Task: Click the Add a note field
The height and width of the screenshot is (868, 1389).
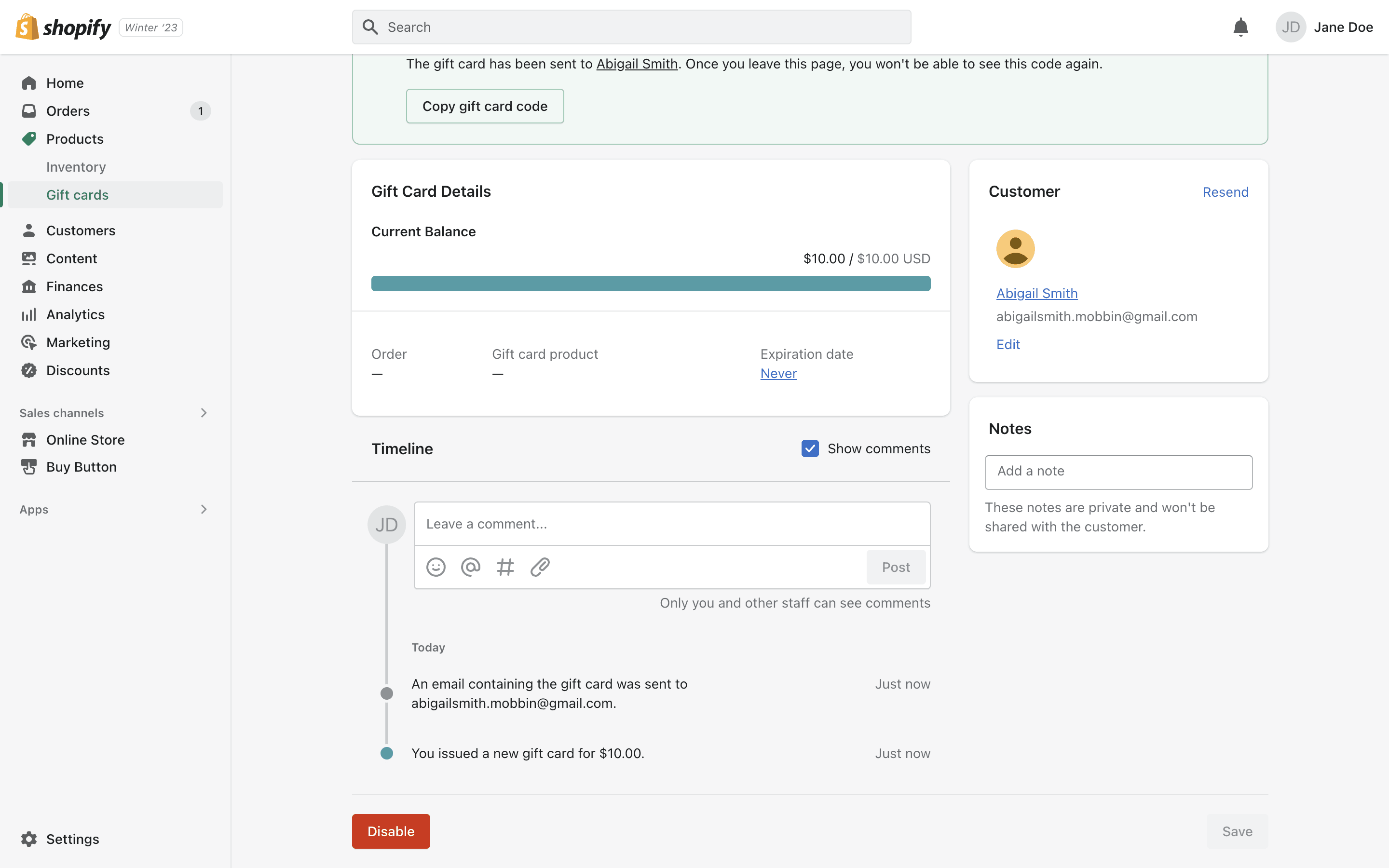Action: (x=1118, y=472)
